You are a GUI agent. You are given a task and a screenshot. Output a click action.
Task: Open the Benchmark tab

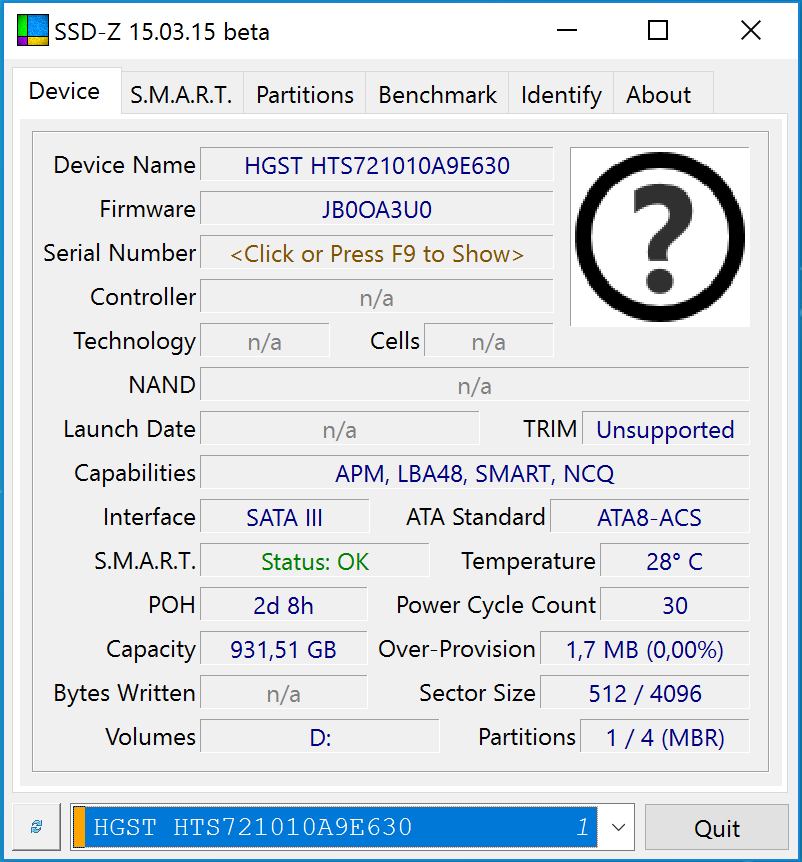437,95
